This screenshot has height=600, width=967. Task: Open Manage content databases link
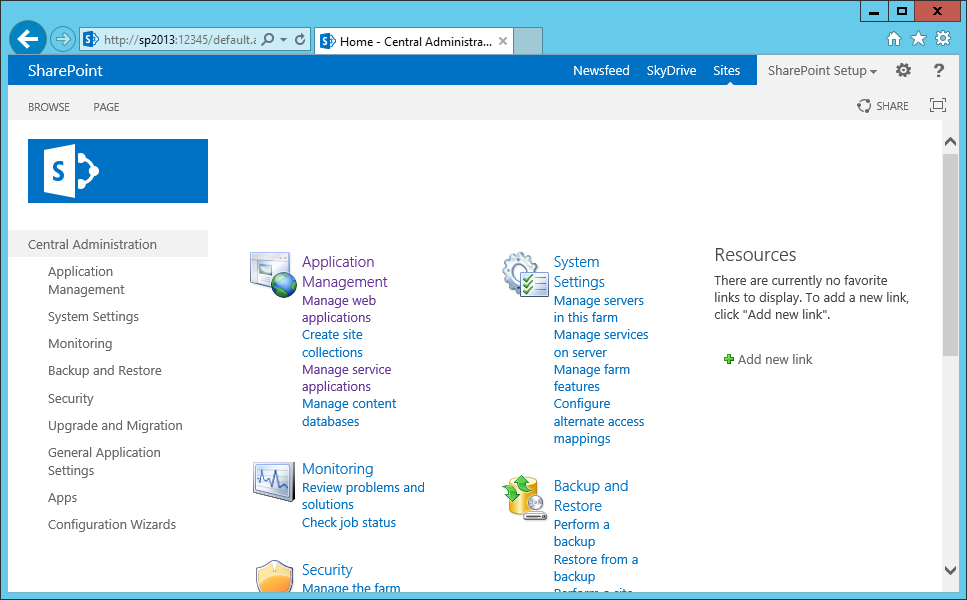pyautogui.click(x=349, y=413)
